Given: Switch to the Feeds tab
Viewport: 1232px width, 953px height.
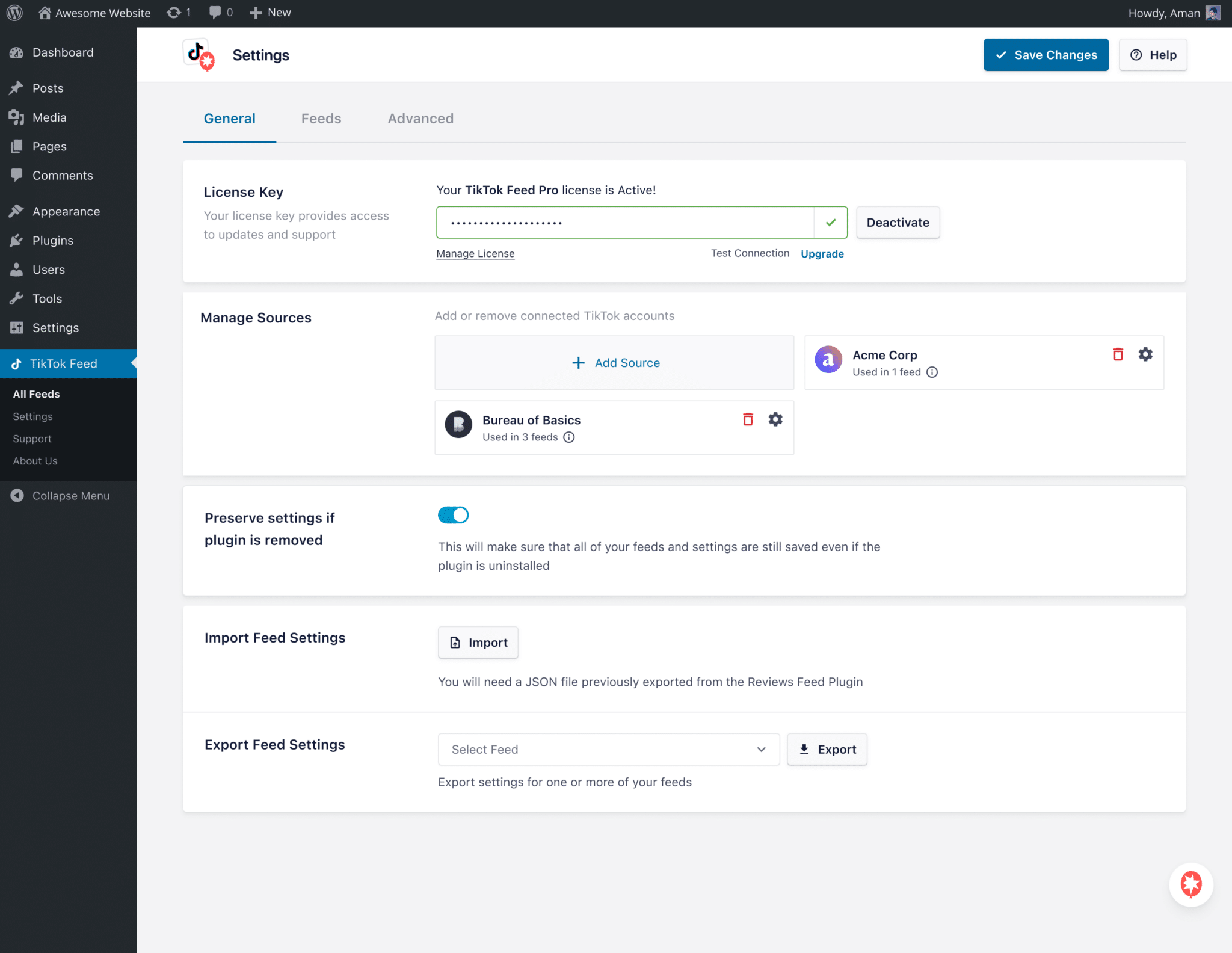Looking at the screenshot, I should click(321, 119).
